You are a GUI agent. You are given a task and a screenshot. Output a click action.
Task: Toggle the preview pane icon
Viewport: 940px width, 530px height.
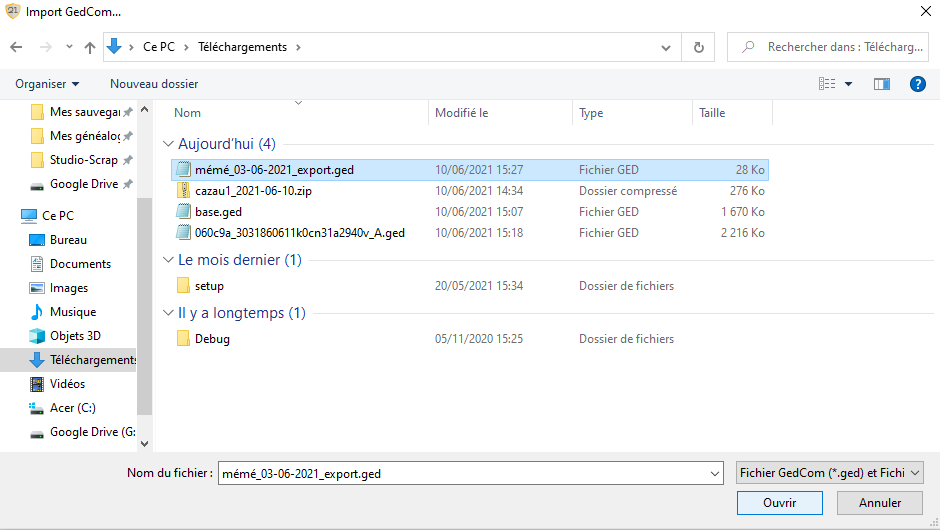881,84
